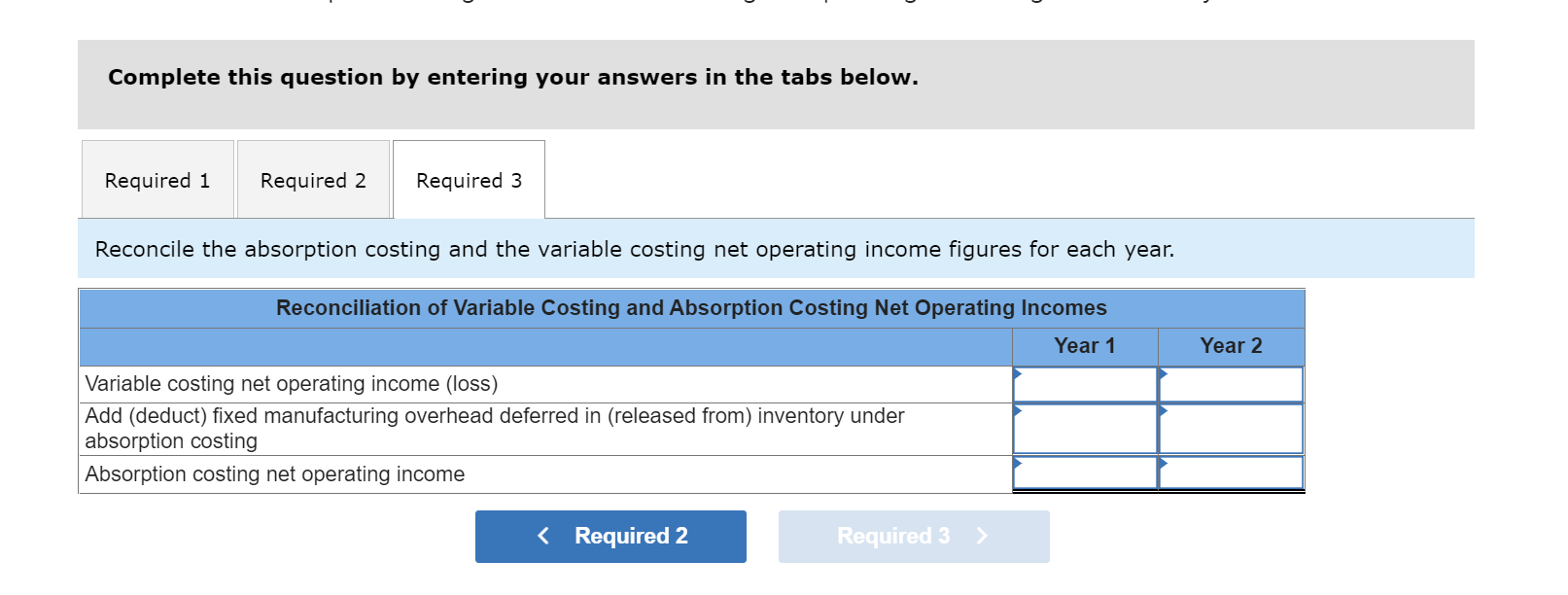Click the triangle marker in Year 2 absorption income cell

pyautogui.click(x=1164, y=465)
